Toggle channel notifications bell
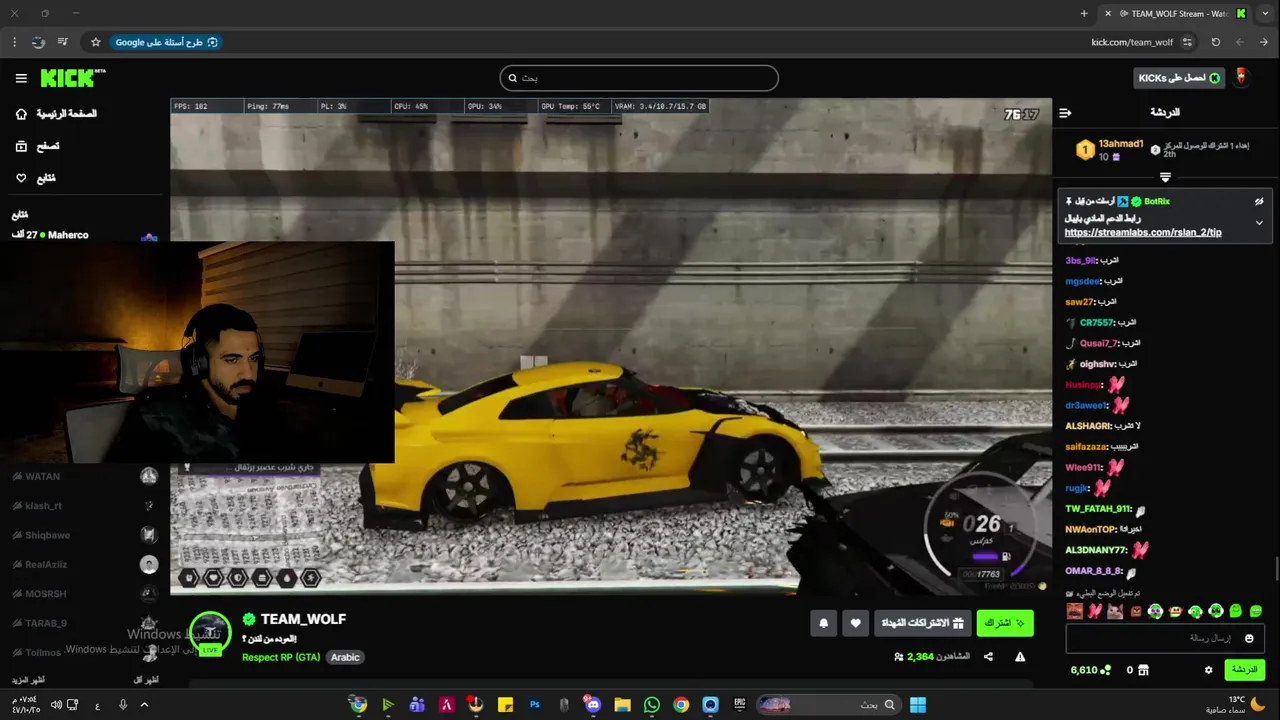1280x720 pixels. click(824, 623)
